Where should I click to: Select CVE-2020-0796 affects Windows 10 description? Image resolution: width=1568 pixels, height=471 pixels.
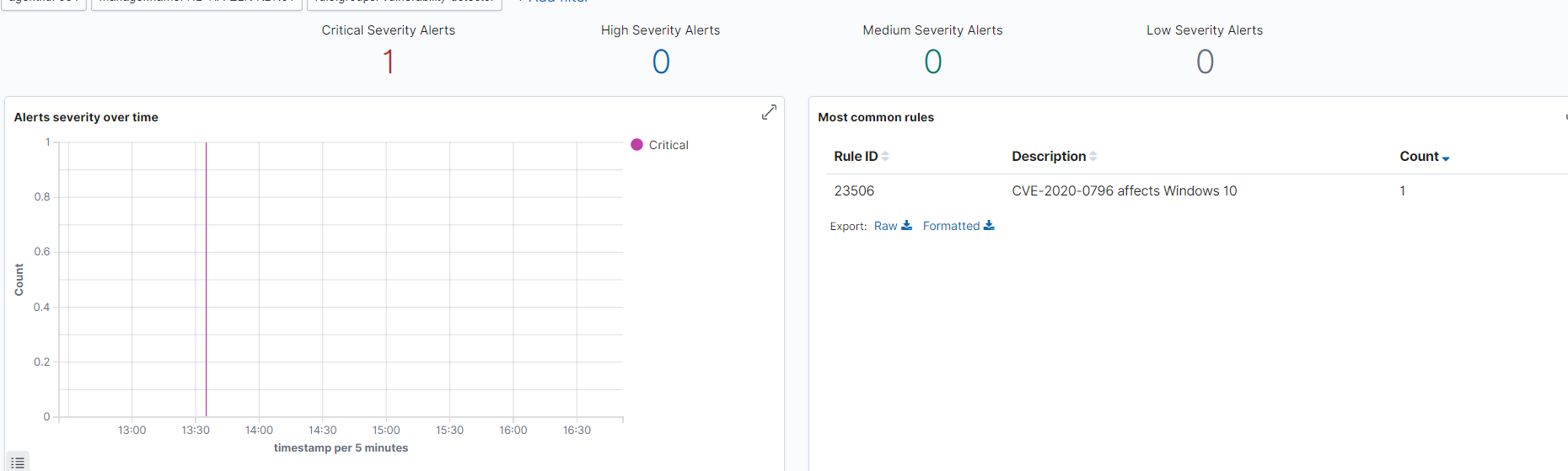(1124, 191)
